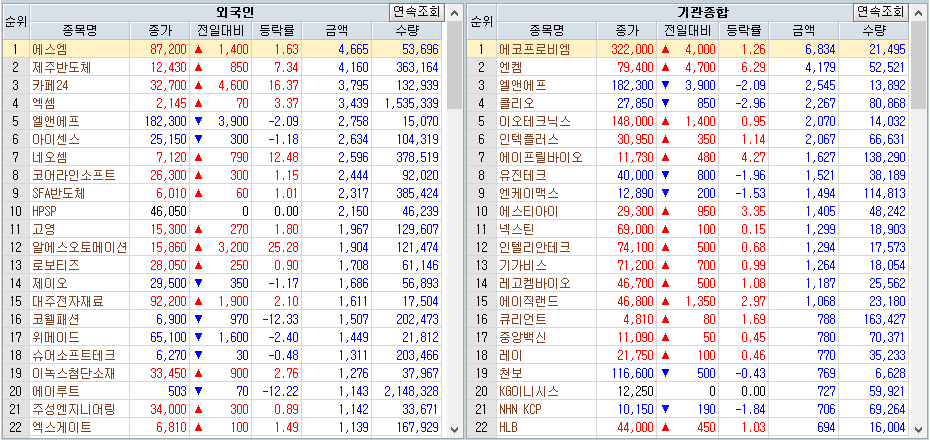The width and height of the screenshot is (930, 440).
Task: Select stock 에이직랜드
Action: [528, 301]
